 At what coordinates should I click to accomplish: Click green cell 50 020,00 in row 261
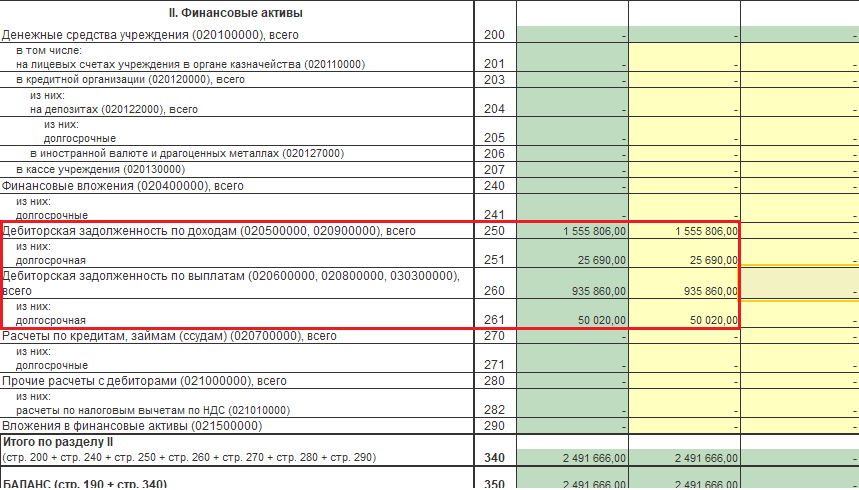(x=572, y=314)
